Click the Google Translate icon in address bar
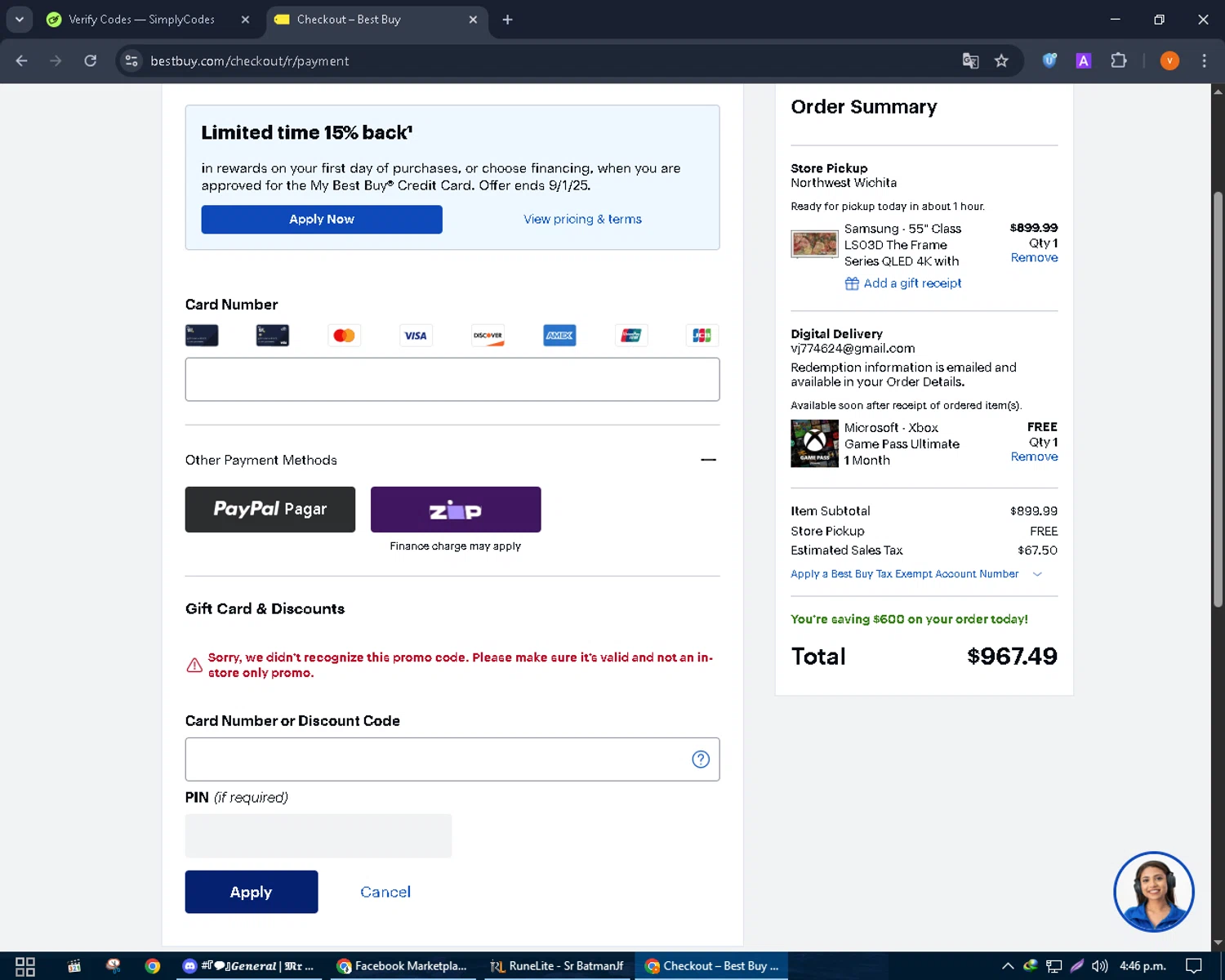This screenshot has width=1225, height=980. tap(970, 60)
